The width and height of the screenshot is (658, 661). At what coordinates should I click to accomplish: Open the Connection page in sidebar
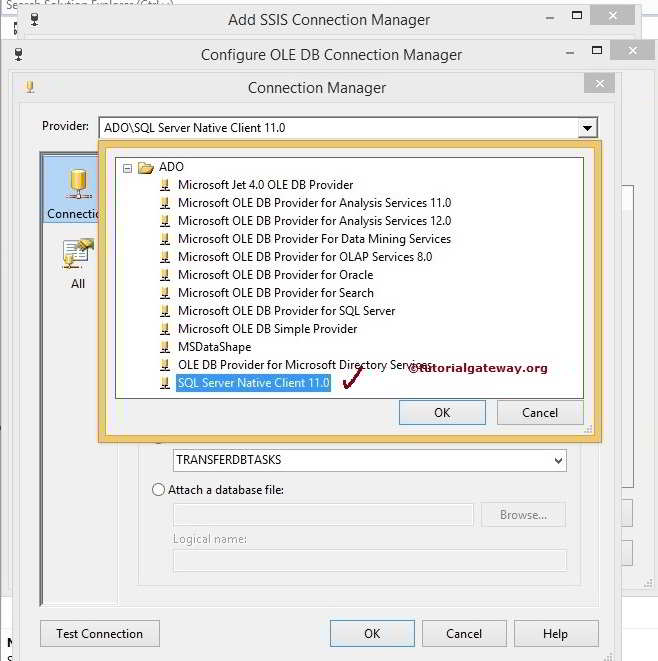73,189
